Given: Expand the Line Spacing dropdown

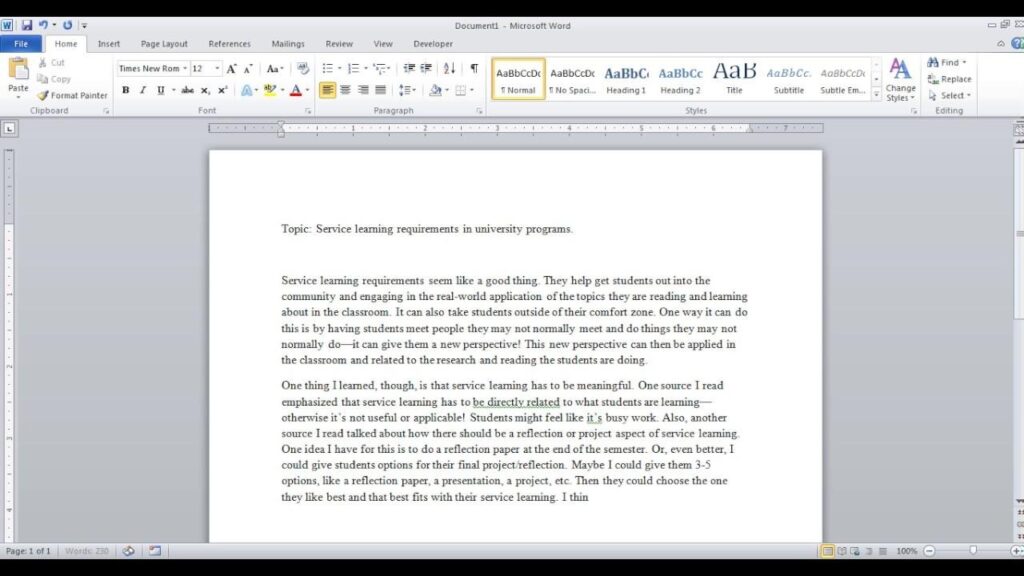Looking at the screenshot, I should (x=410, y=90).
